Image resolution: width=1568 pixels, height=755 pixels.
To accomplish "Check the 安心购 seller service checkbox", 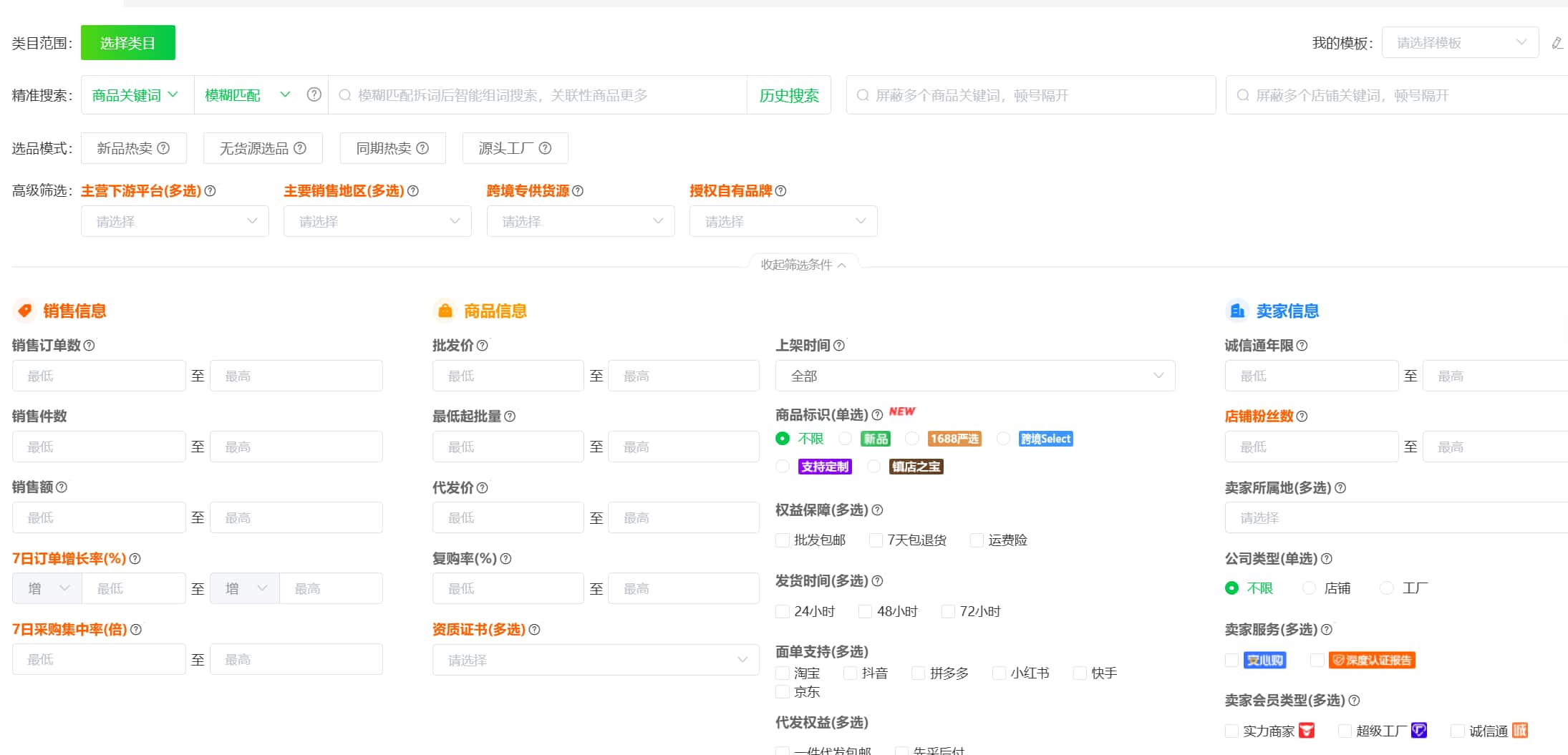I will [x=1231, y=660].
